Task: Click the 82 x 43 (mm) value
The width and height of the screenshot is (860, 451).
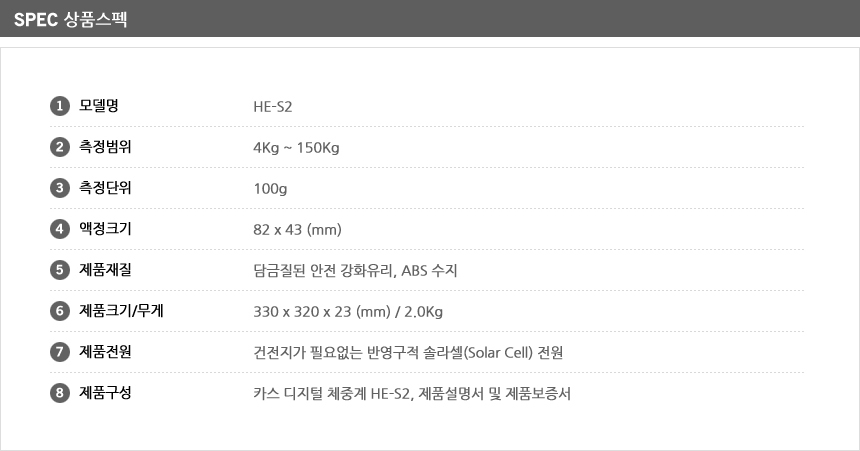Action: [298, 230]
